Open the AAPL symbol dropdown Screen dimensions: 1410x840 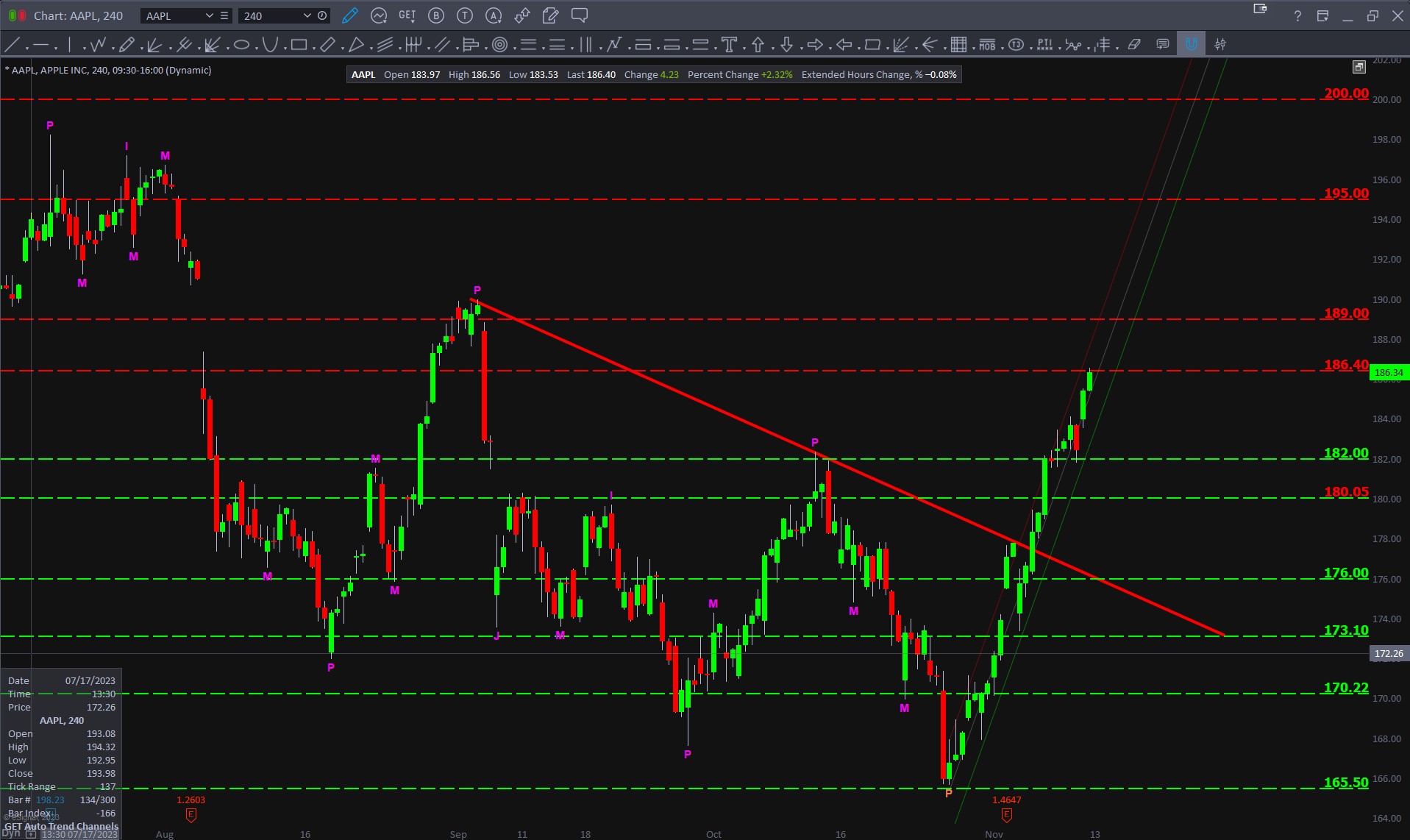[x=209, y=15]
